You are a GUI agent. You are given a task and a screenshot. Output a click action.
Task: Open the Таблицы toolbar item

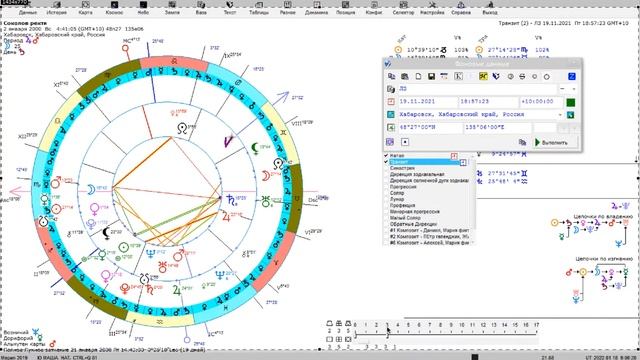(259, 8)
